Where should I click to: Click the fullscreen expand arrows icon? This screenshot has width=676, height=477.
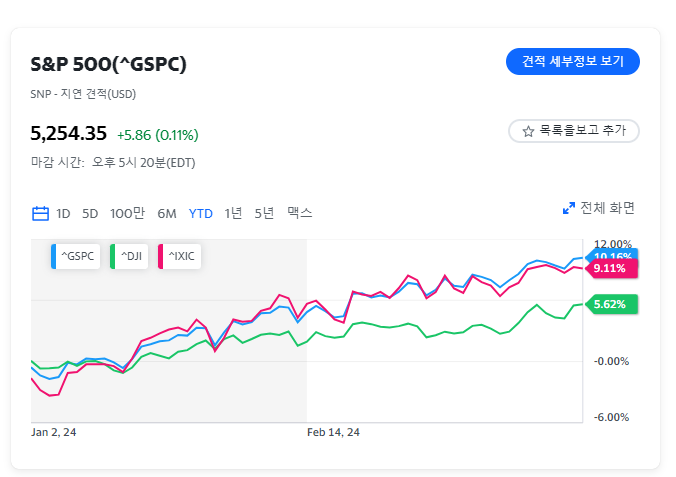click(569, 208)
